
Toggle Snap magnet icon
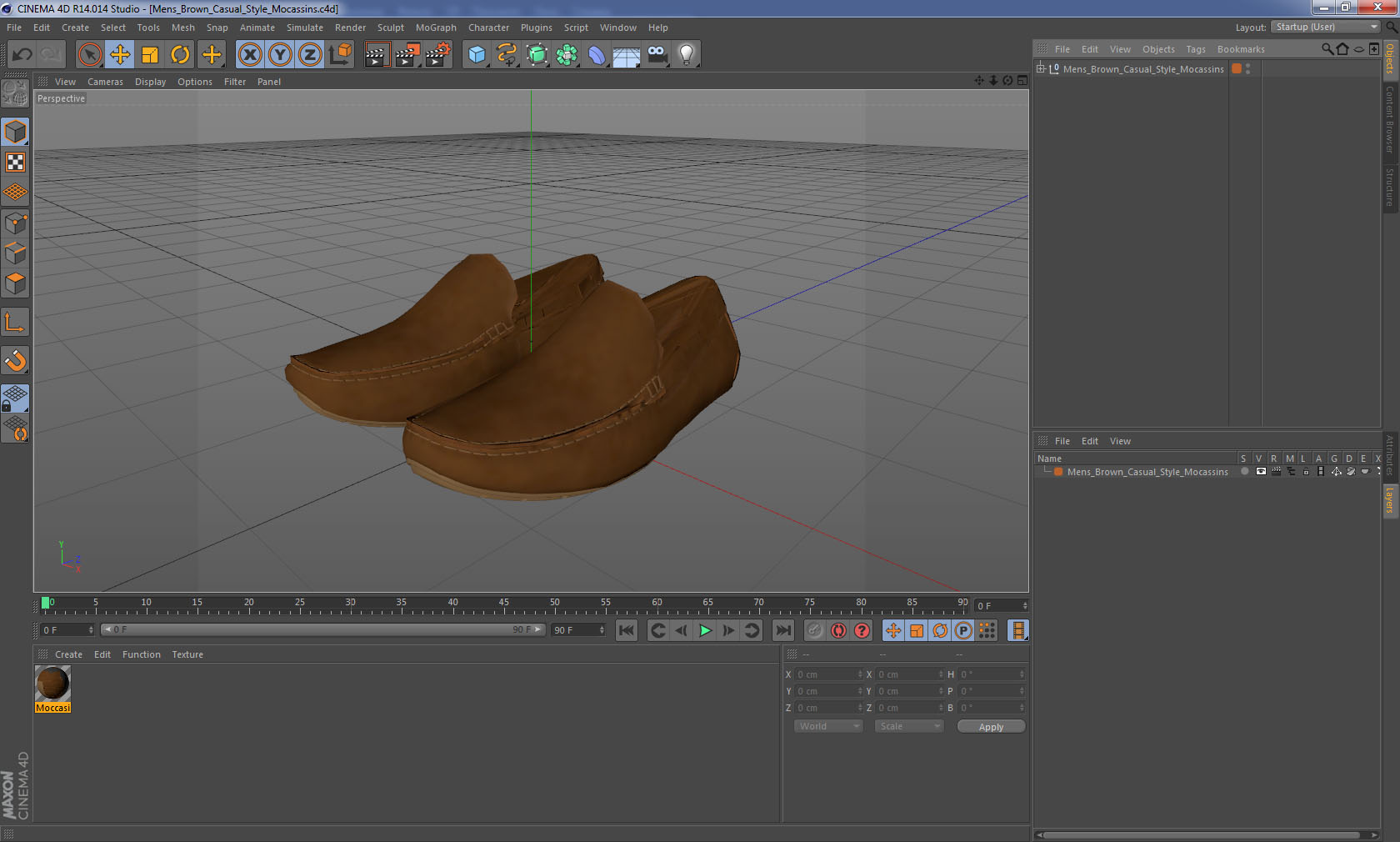pos(15,360)
